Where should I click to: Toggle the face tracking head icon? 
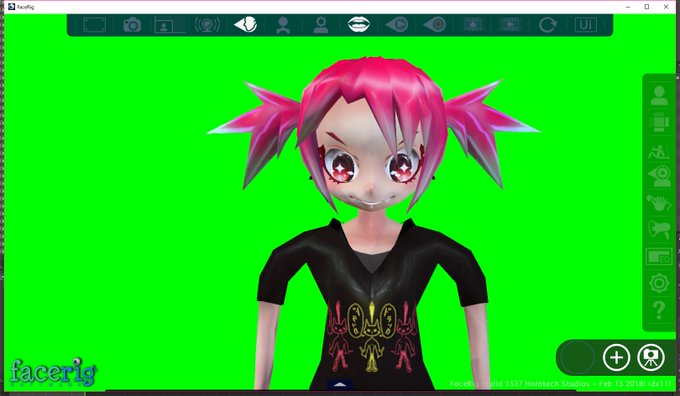pyautogui.click(x=245, y=25)
